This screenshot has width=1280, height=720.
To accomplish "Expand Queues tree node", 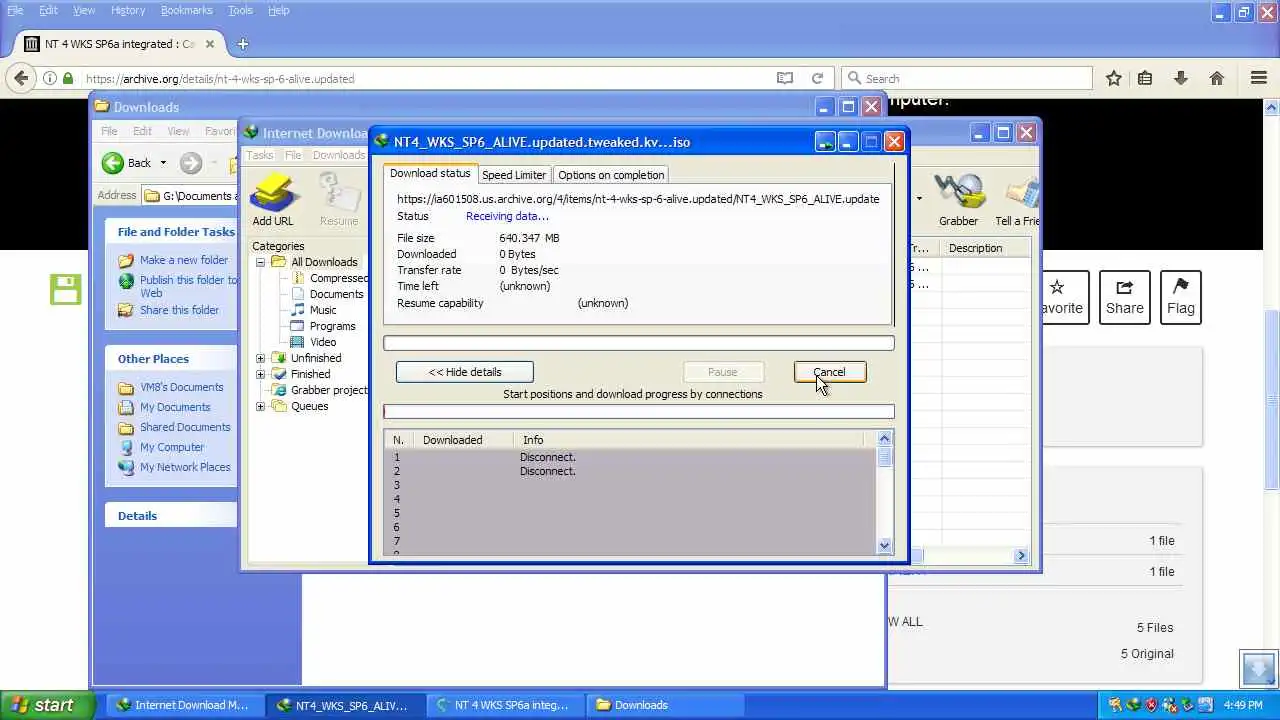I will (x=260, y=406).
